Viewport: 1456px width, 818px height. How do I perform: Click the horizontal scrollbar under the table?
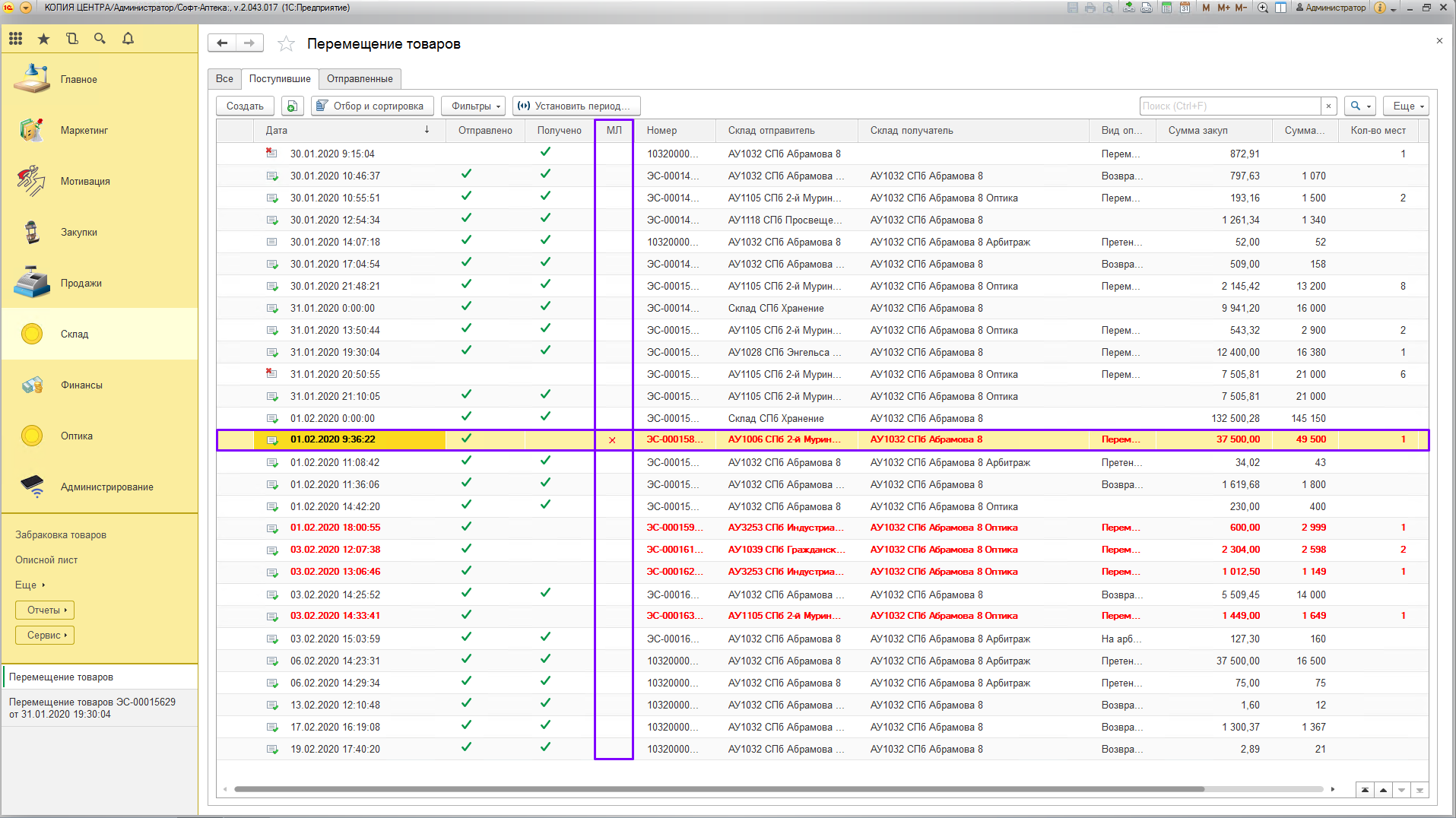click(x=718, y=789)
